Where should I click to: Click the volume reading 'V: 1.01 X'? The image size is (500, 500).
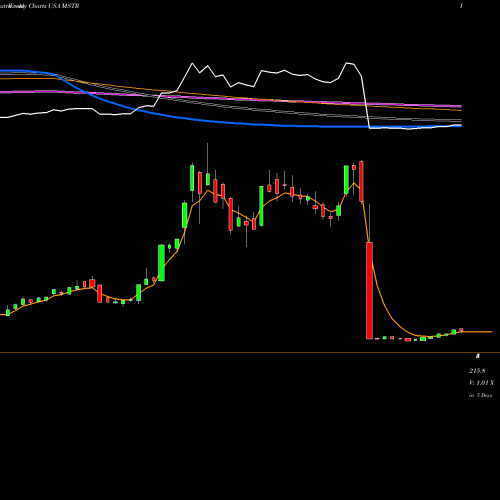coord(481,383)
